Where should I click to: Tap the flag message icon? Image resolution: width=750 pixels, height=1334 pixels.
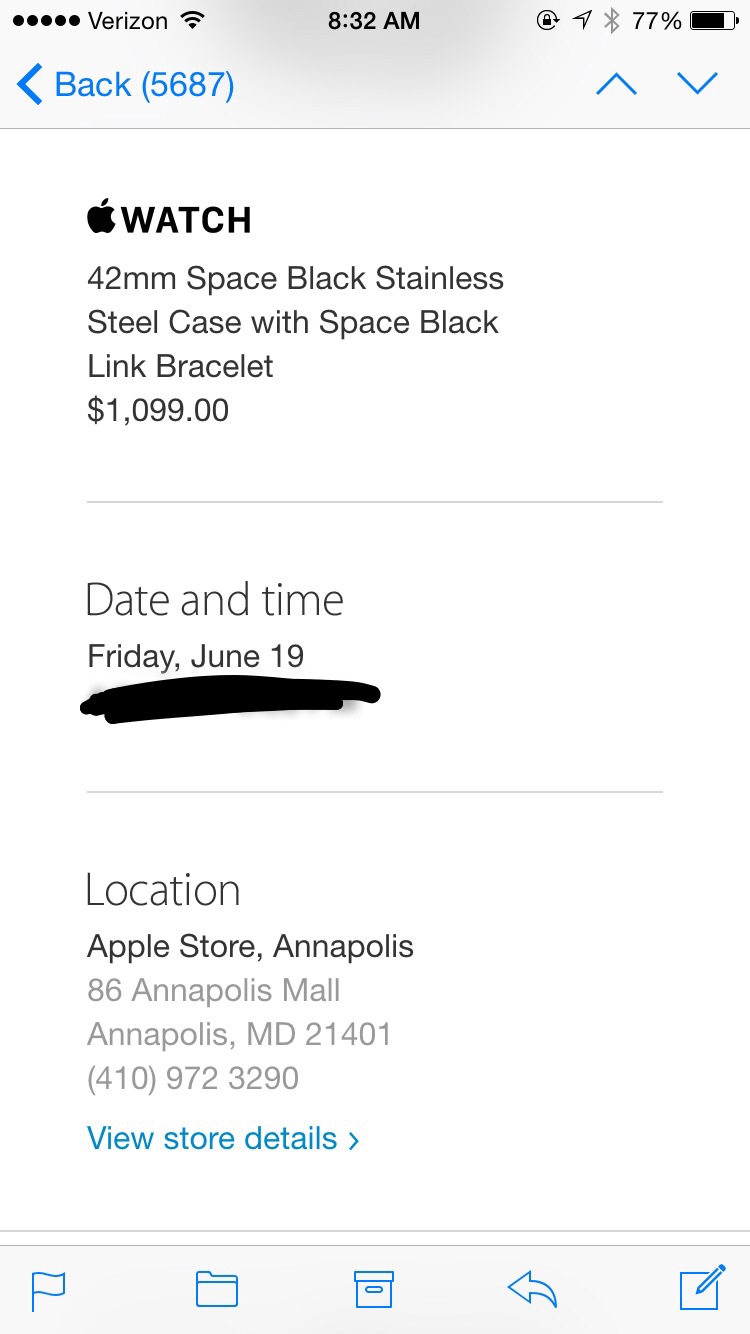click(x=48, y=1289)
